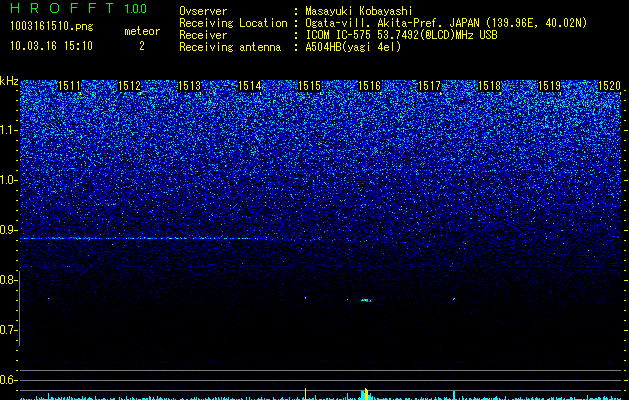The height and width of the screenshot is (400, 629).
Task: Click the 1.0 kHz axis label
Action: tap(9, 180)
